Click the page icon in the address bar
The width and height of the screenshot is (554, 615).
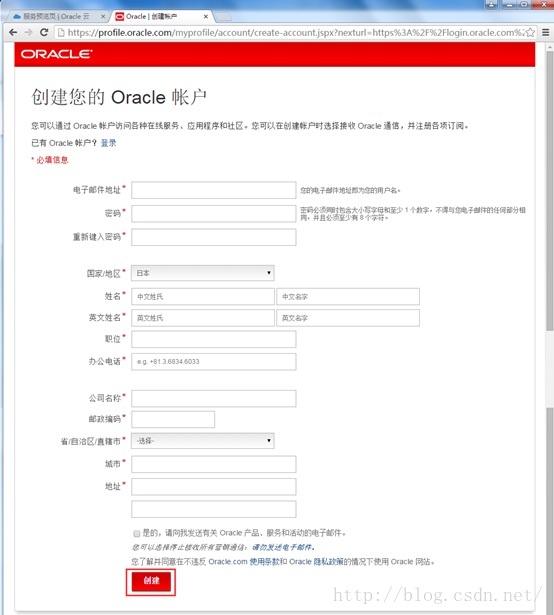(x=61, y=32)
